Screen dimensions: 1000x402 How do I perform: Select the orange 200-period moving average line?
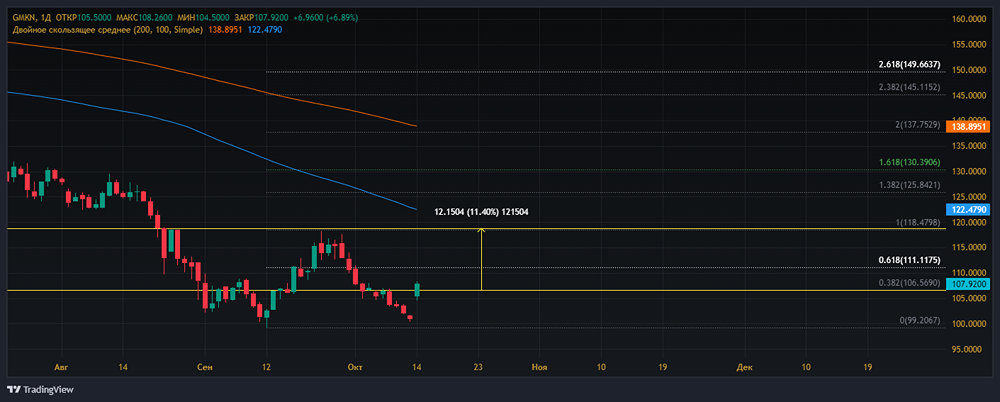(210, 80)
